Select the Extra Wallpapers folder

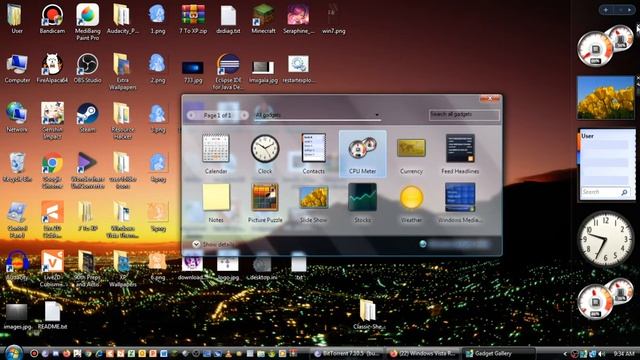[x=122, y=71]
